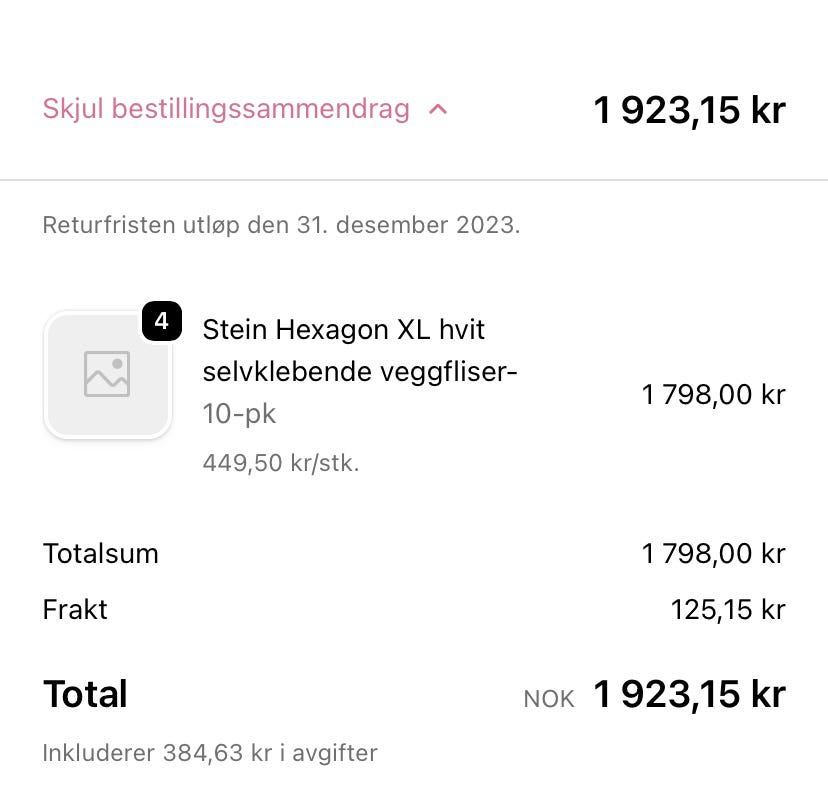Click the shipping cost 125,15 kr
The width and height of the screenshot is (828, 801).
[x=728, y=609]
